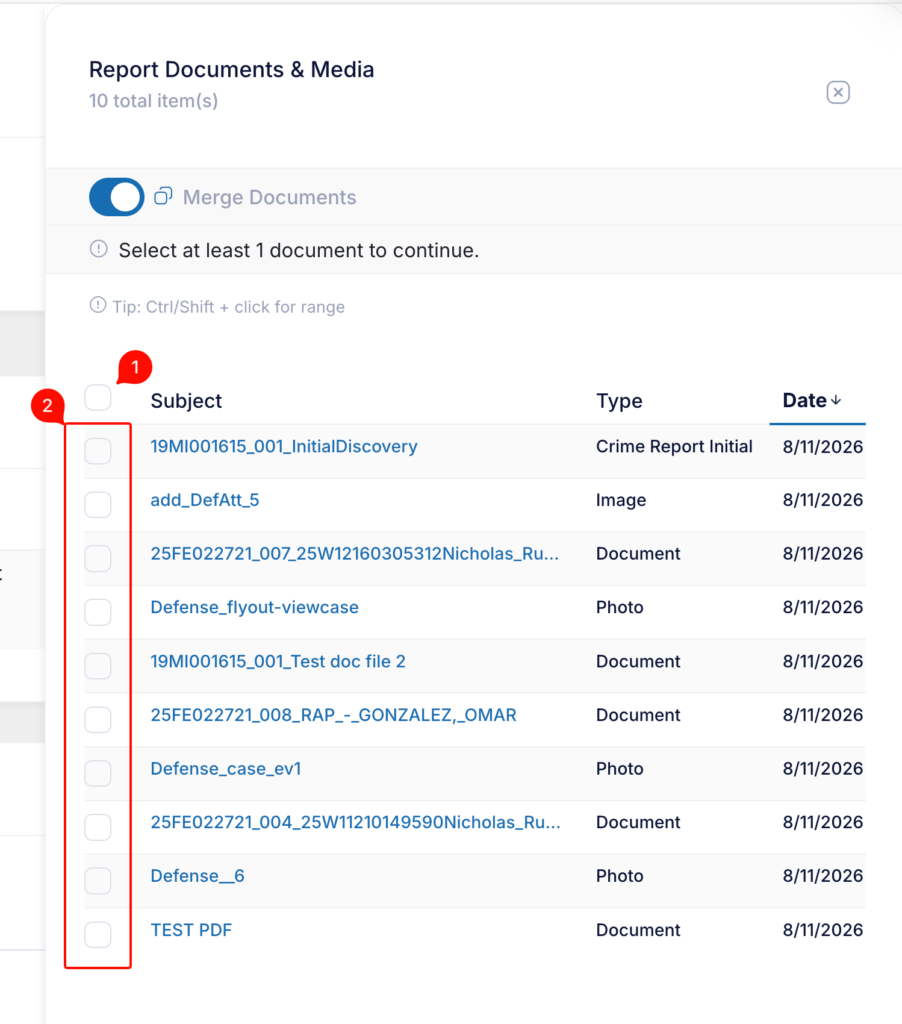This screenshot has height=1024, width=902.
Task: Click the Photo type cell for Defense__6
Action: point(620,876)
